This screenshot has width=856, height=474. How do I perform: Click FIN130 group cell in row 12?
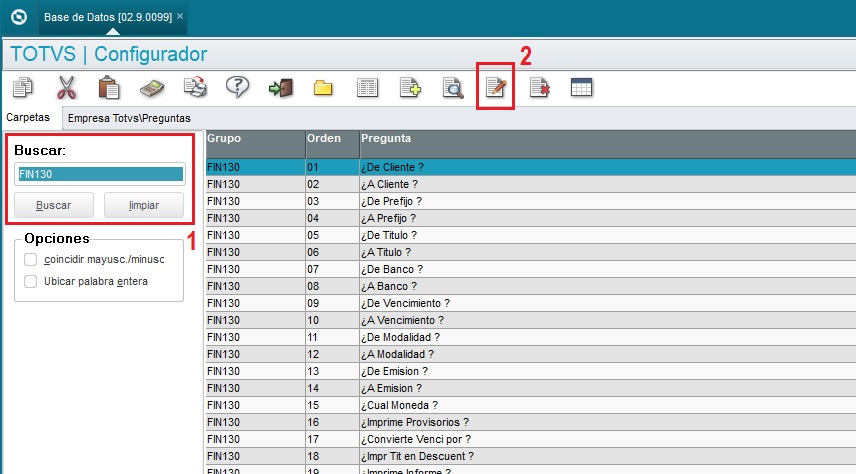click(x=255, y=354)
